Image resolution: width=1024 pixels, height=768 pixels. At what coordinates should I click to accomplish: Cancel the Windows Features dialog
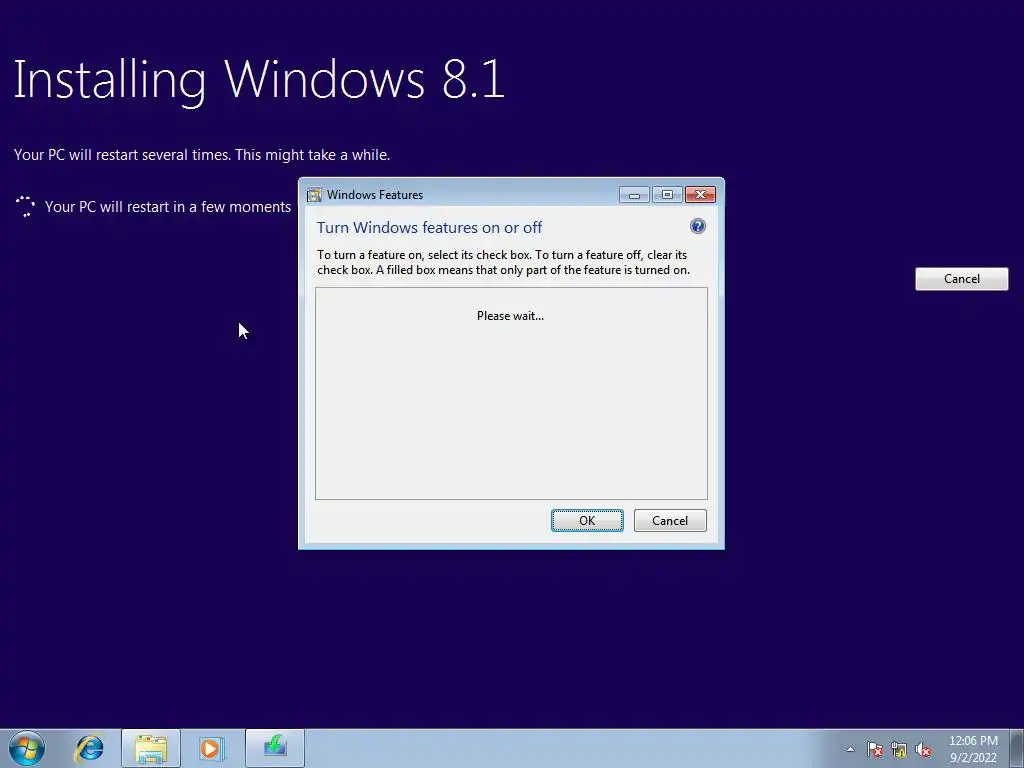[670, 520]
